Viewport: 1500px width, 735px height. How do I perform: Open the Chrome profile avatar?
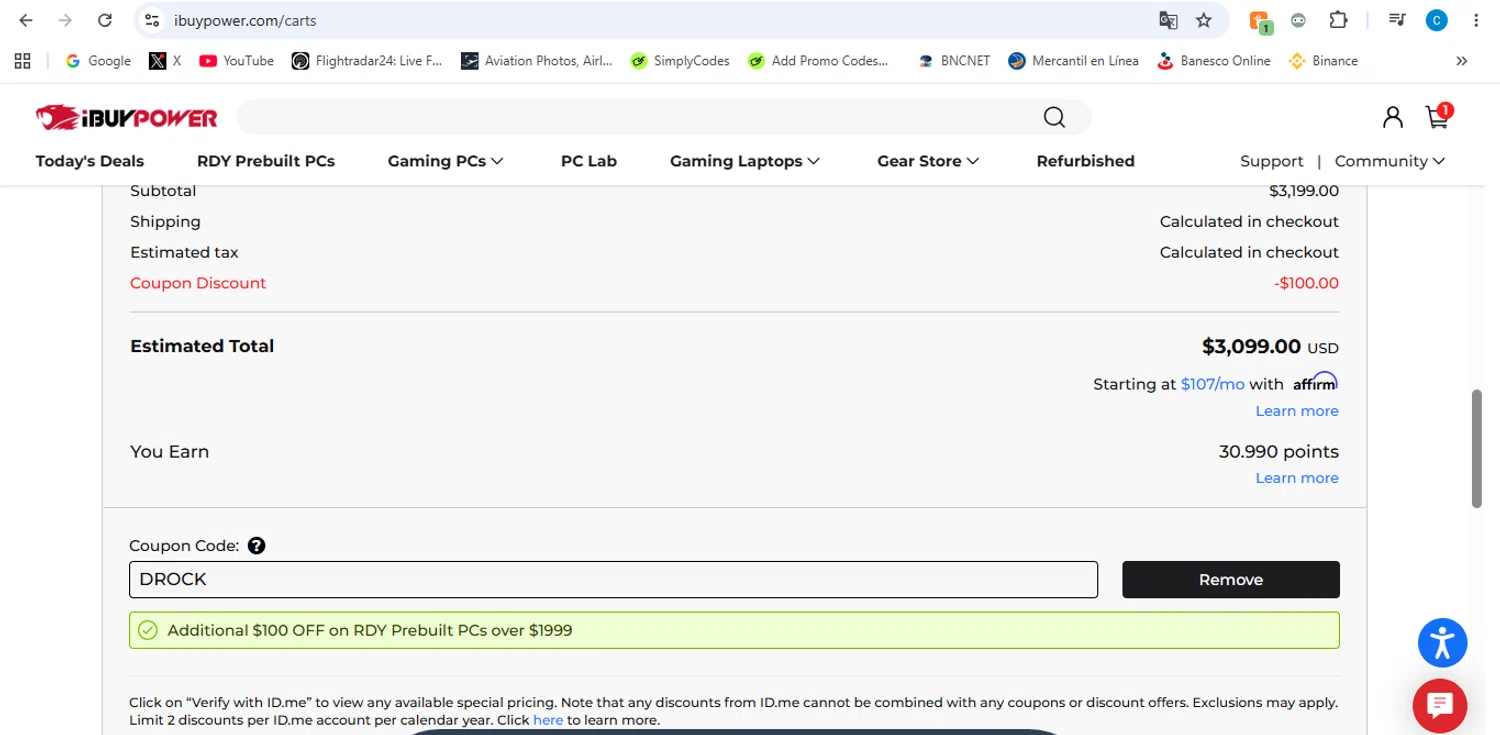(1437, 20)
